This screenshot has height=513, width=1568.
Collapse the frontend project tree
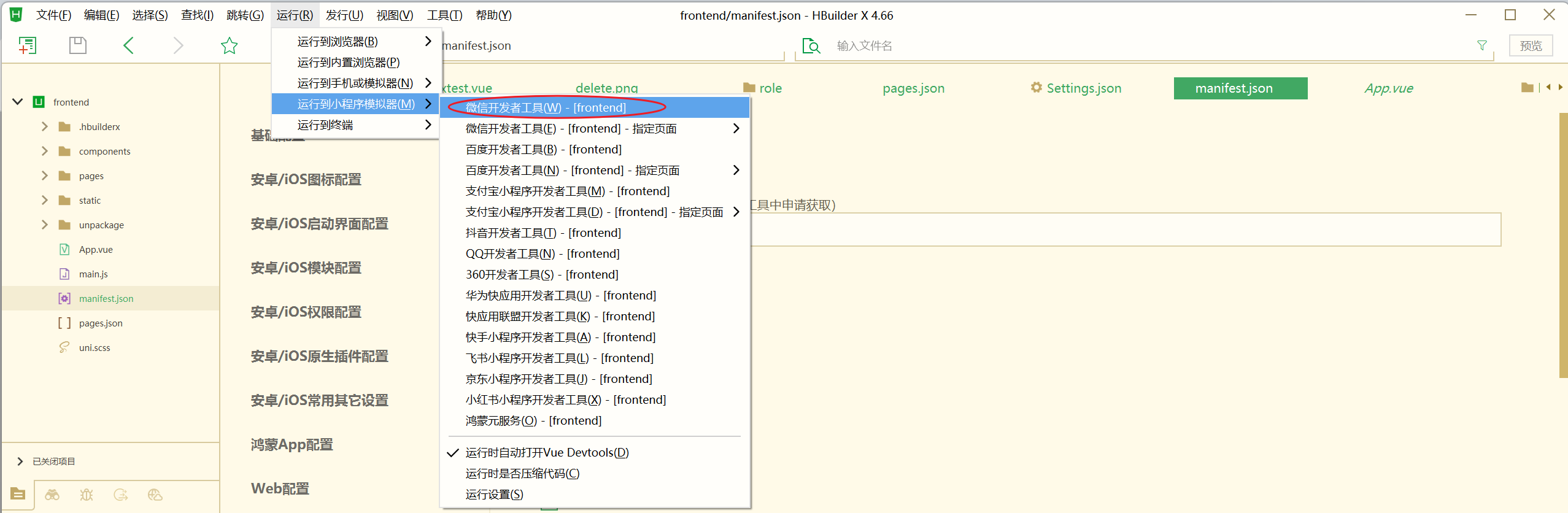[18, 102]
